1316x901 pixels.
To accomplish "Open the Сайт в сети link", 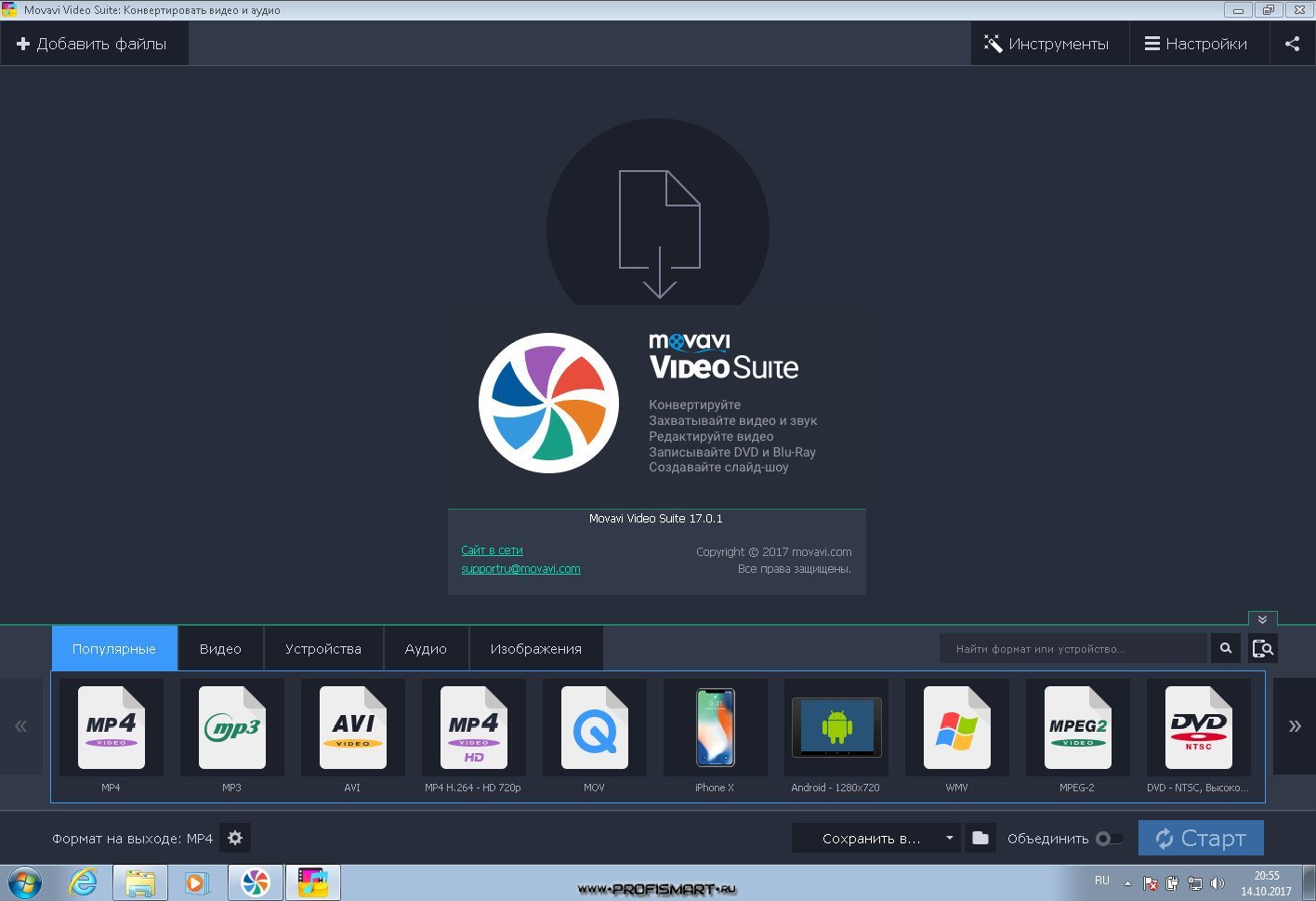I will [492, 550].
